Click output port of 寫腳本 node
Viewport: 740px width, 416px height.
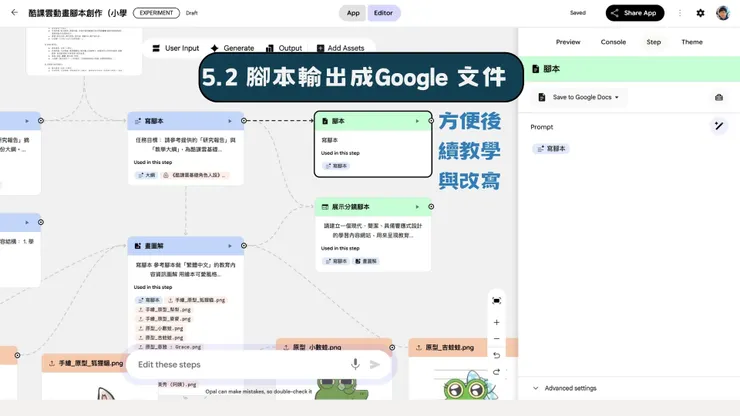(x=244, y=121)
